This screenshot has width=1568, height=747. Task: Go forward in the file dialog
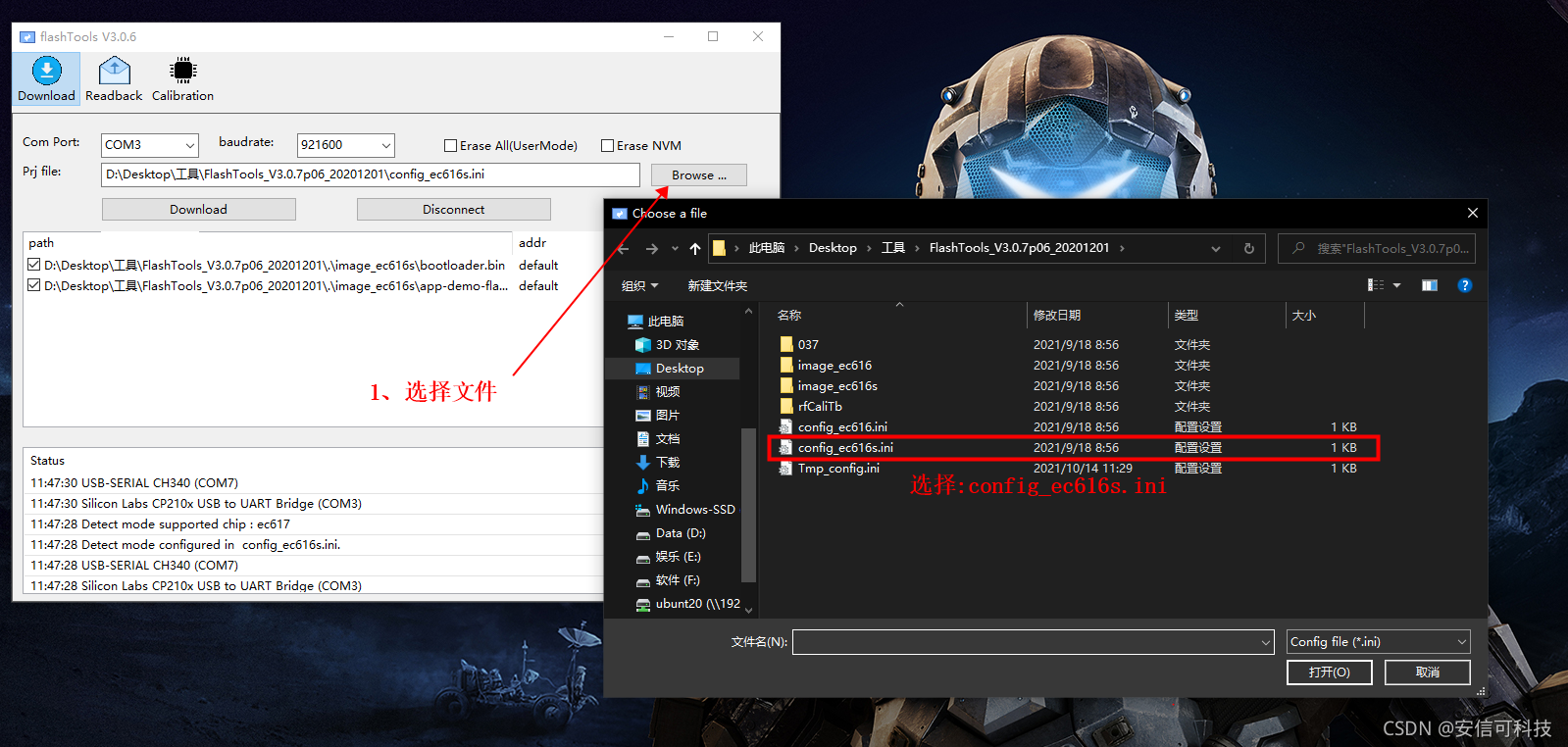pos(652,249)
